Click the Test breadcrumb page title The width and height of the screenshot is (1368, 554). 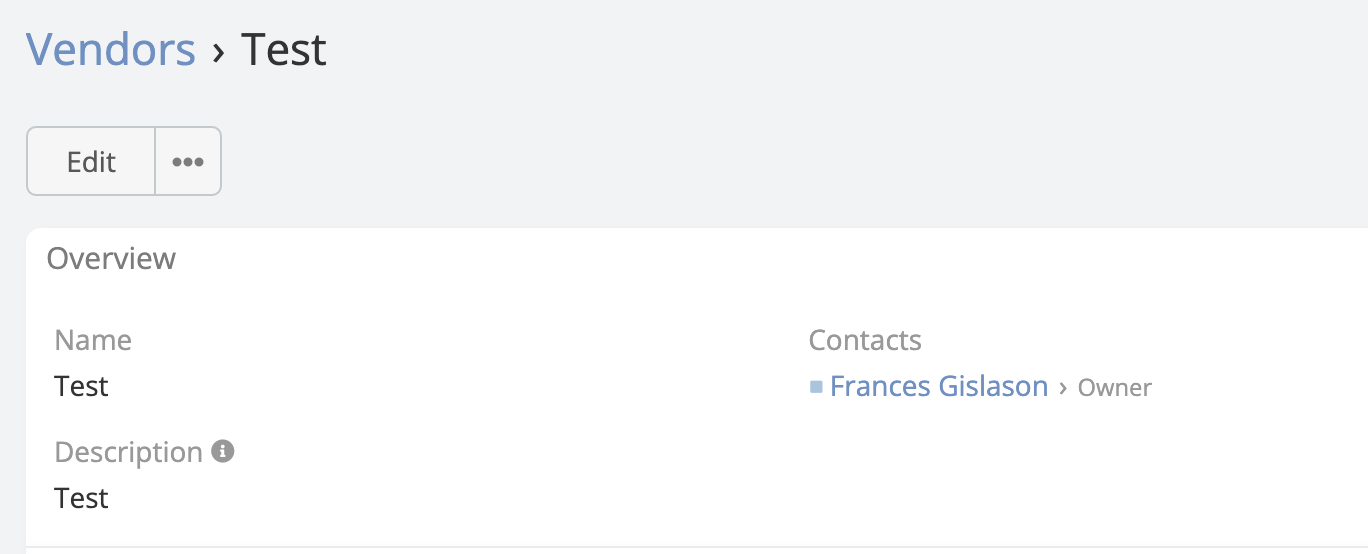(284, 49)
